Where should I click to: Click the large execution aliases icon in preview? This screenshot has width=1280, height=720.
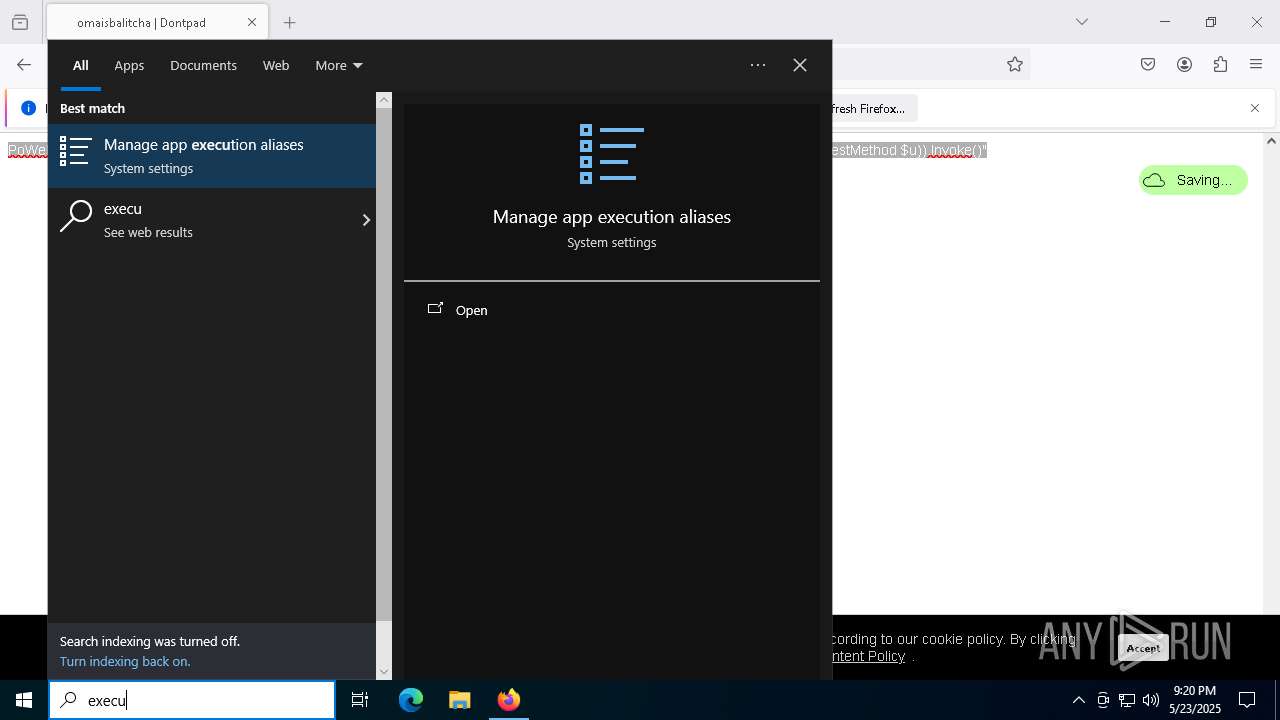click(612, 154)
